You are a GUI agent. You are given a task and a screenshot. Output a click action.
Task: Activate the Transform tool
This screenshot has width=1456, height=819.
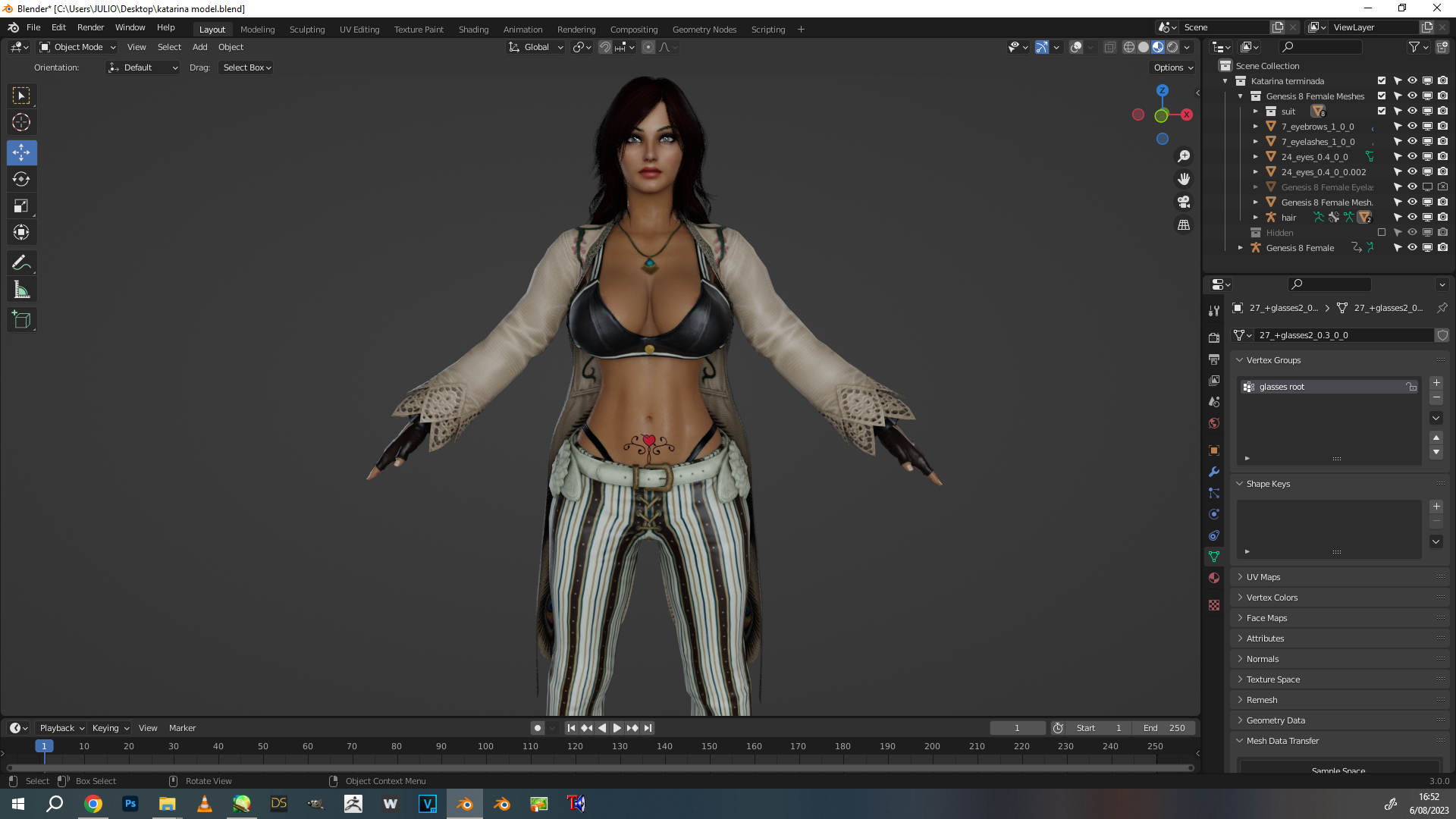[21, 232]
